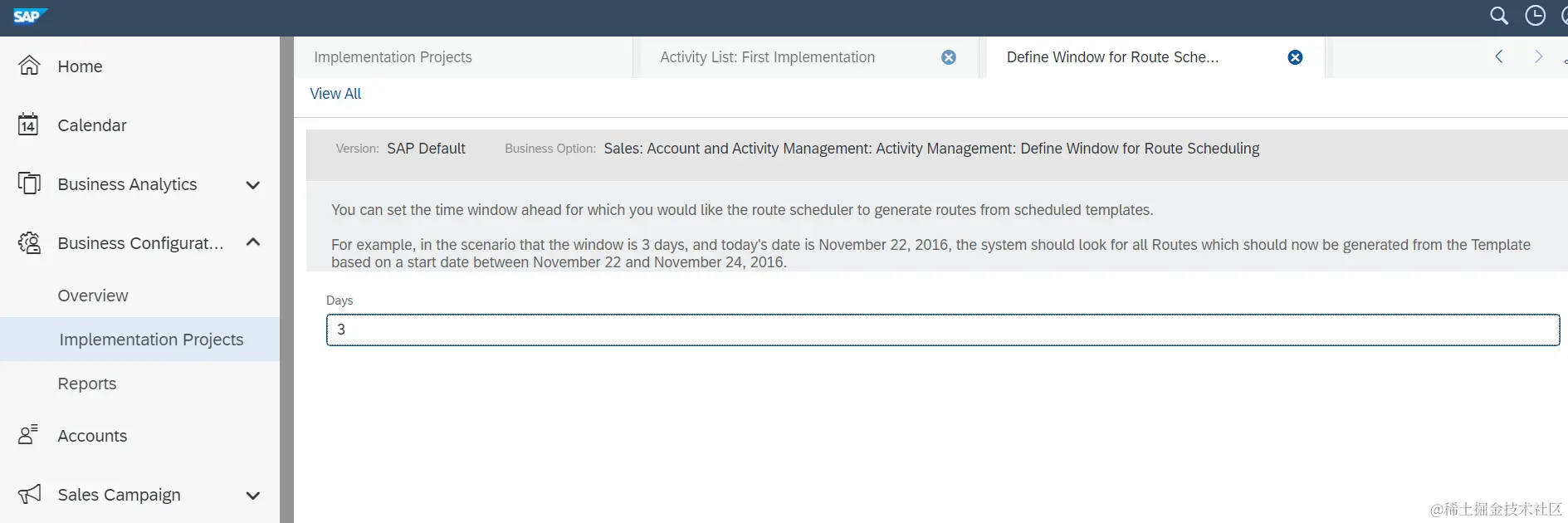Image resolution: width=1568 pixels, height=523 pixels.
Task: Click the Home house icon
Action: (29, 66)
